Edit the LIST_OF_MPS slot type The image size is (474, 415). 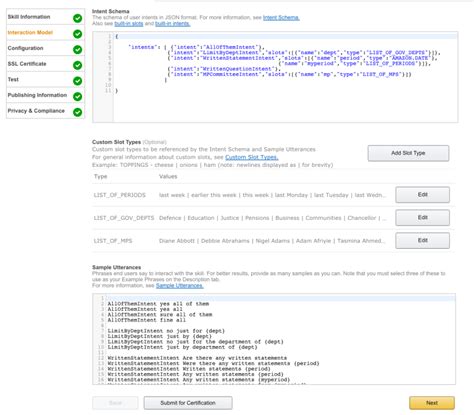tap(423, 240)
